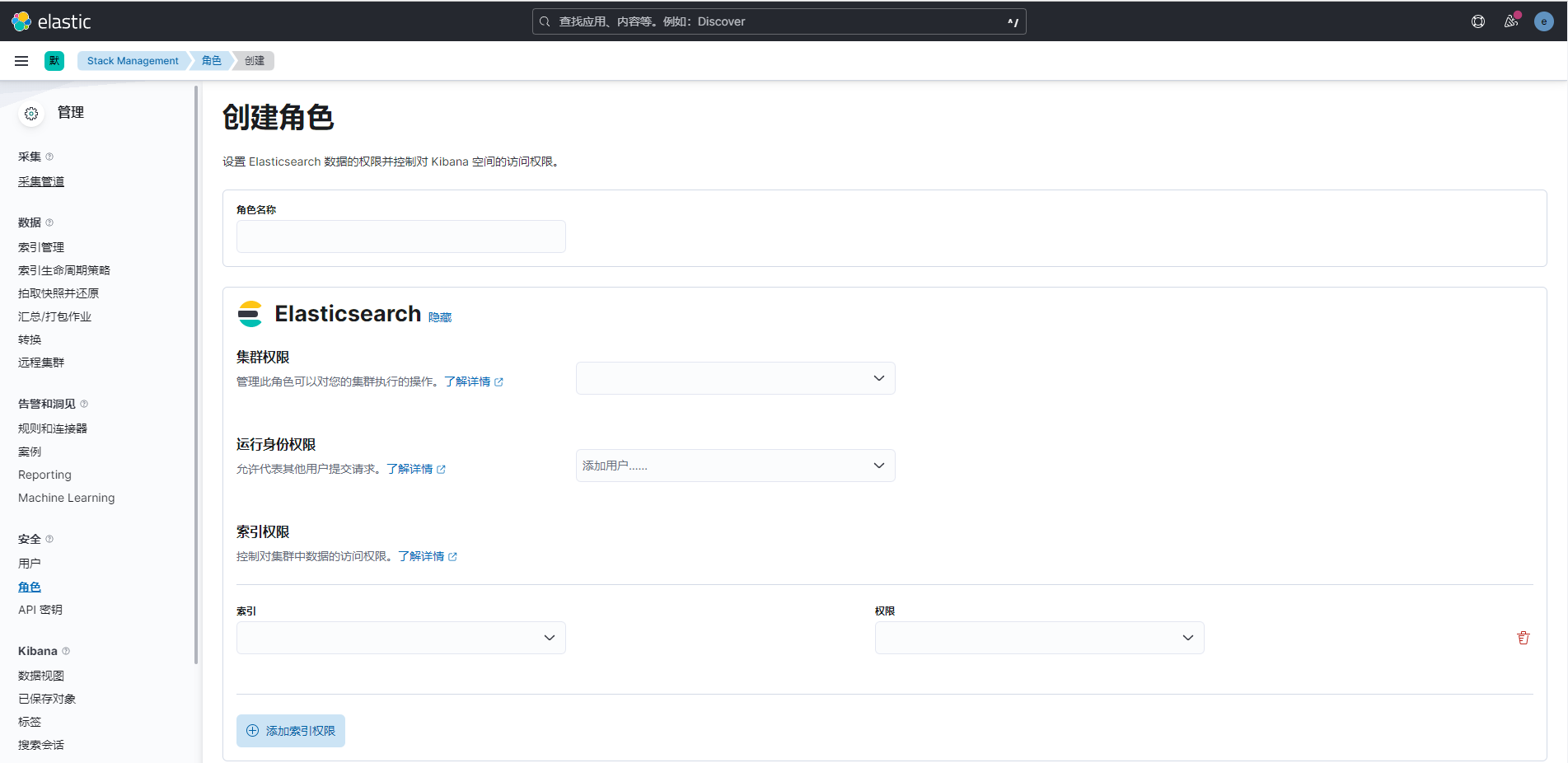Click the 添加索引权限 button
Screen dimensions: 1568x763
[x=291, y=731]
